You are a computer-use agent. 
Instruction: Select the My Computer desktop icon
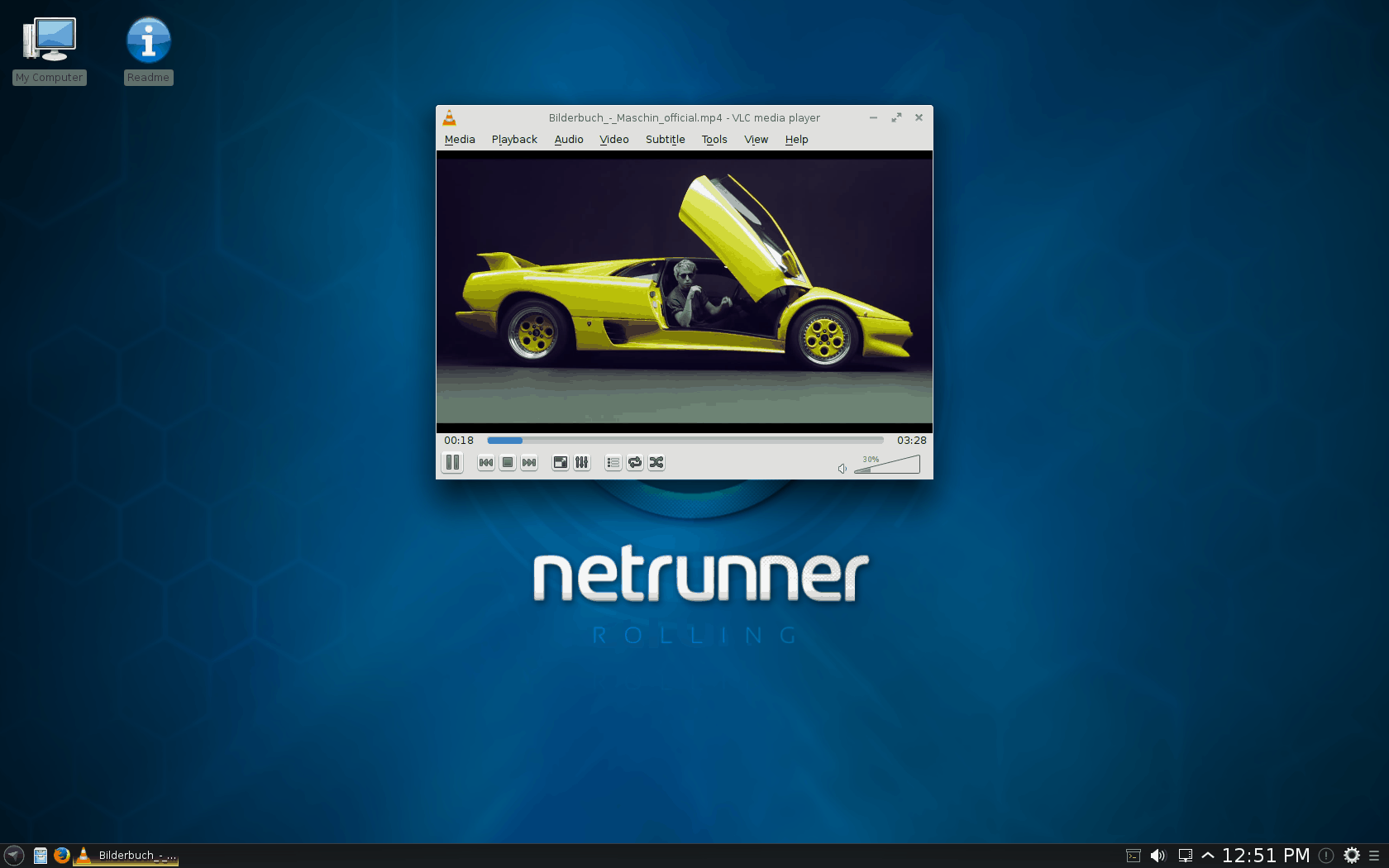coord(50,50)
